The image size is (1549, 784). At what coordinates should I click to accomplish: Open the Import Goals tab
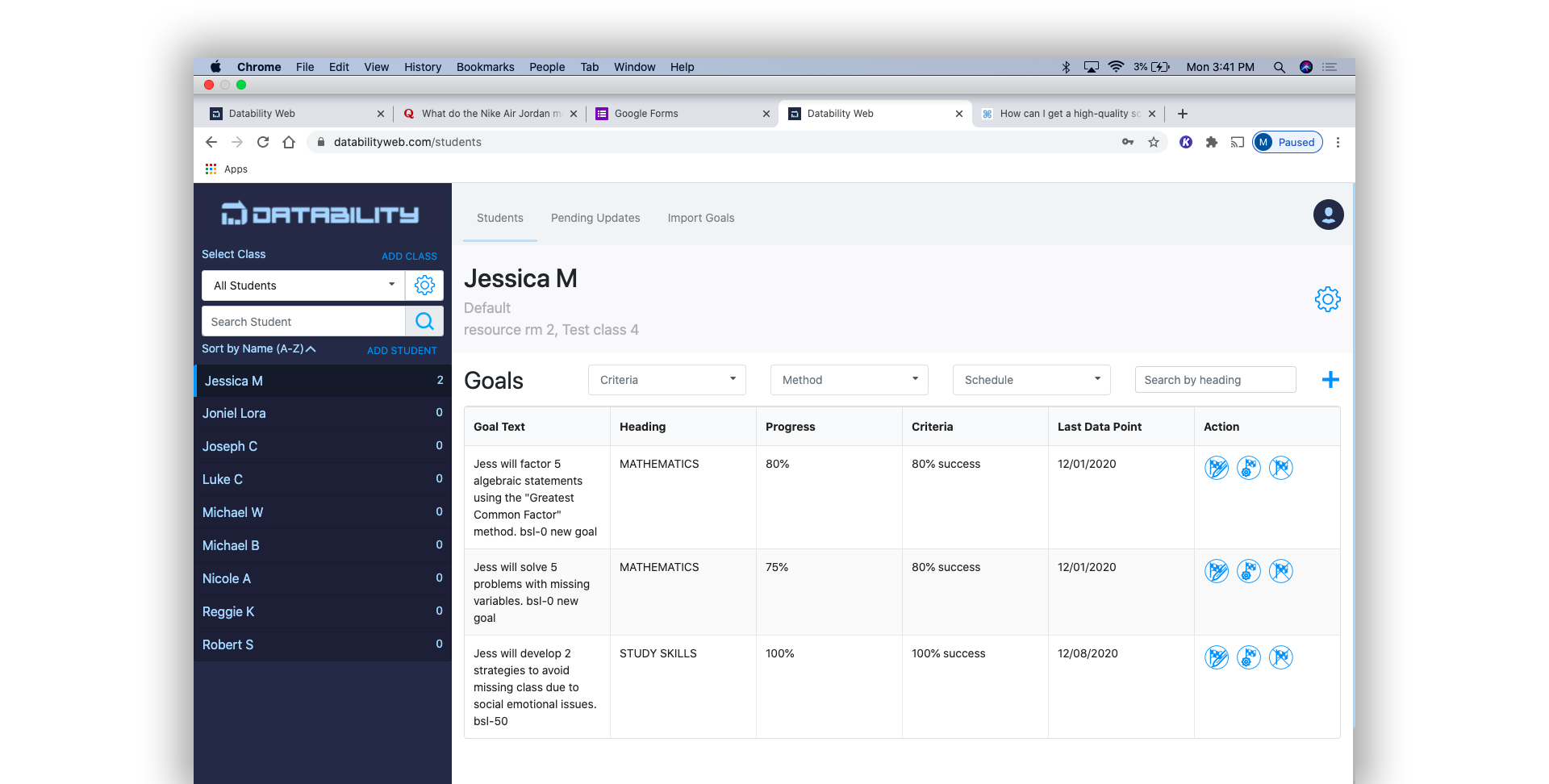700,218
